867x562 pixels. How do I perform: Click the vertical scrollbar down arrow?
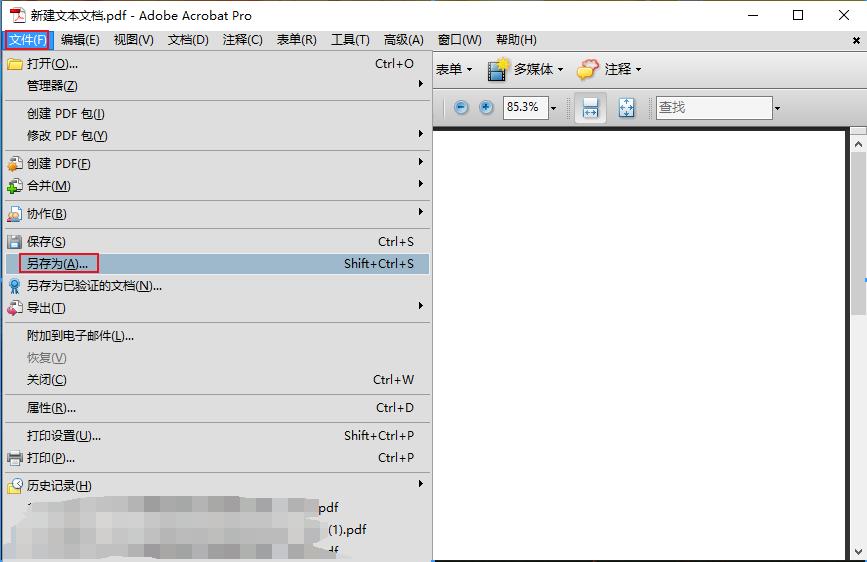click(858, 551)
